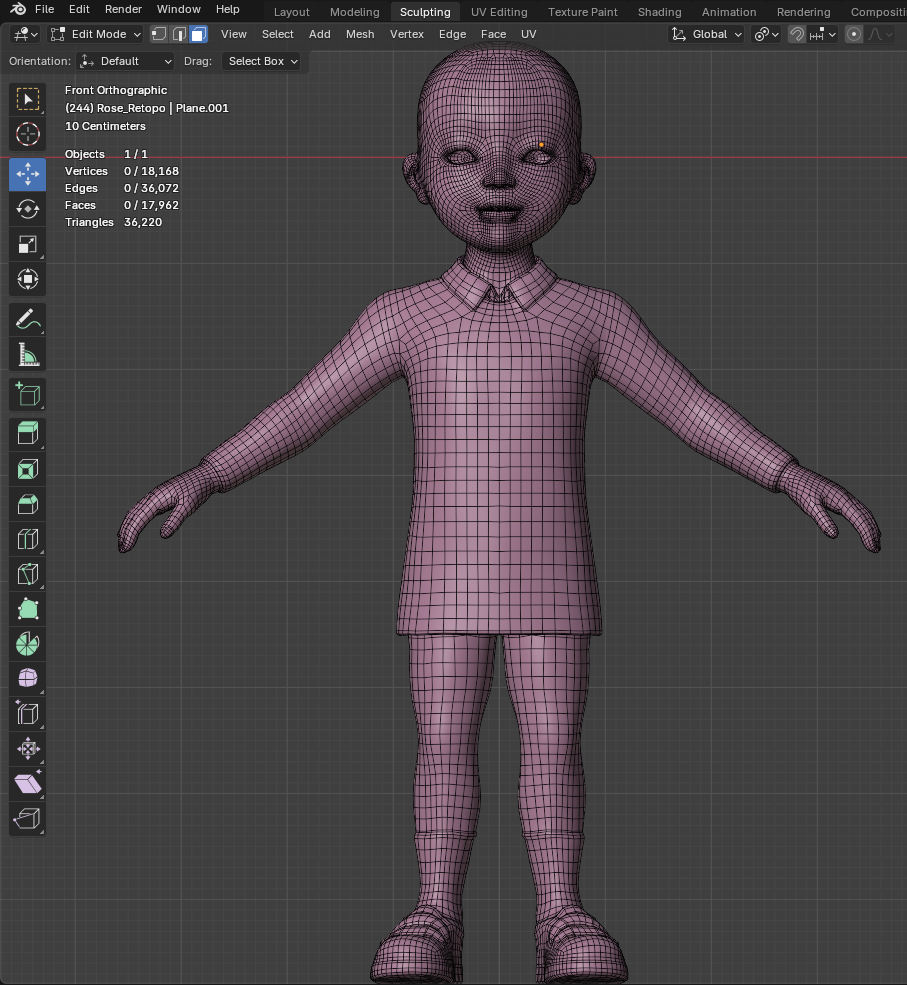The width and height of the screenshot is (907, 985).
Task: Click the character's nose on the mesh
Action: click(498, 179)
